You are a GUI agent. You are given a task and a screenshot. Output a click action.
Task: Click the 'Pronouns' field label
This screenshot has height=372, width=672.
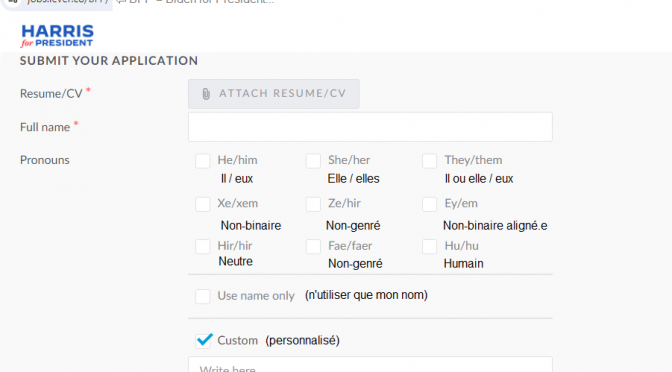pos(45,160)
